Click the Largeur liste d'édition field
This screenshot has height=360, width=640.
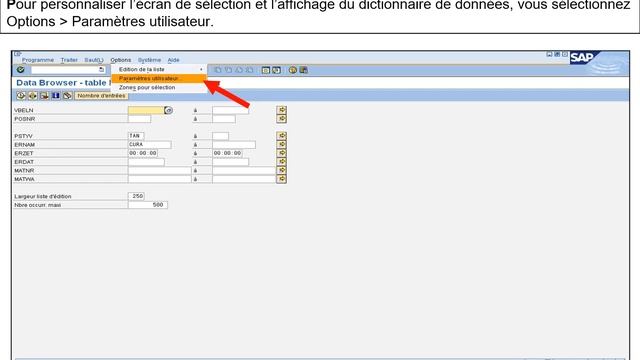click(136, 196)
